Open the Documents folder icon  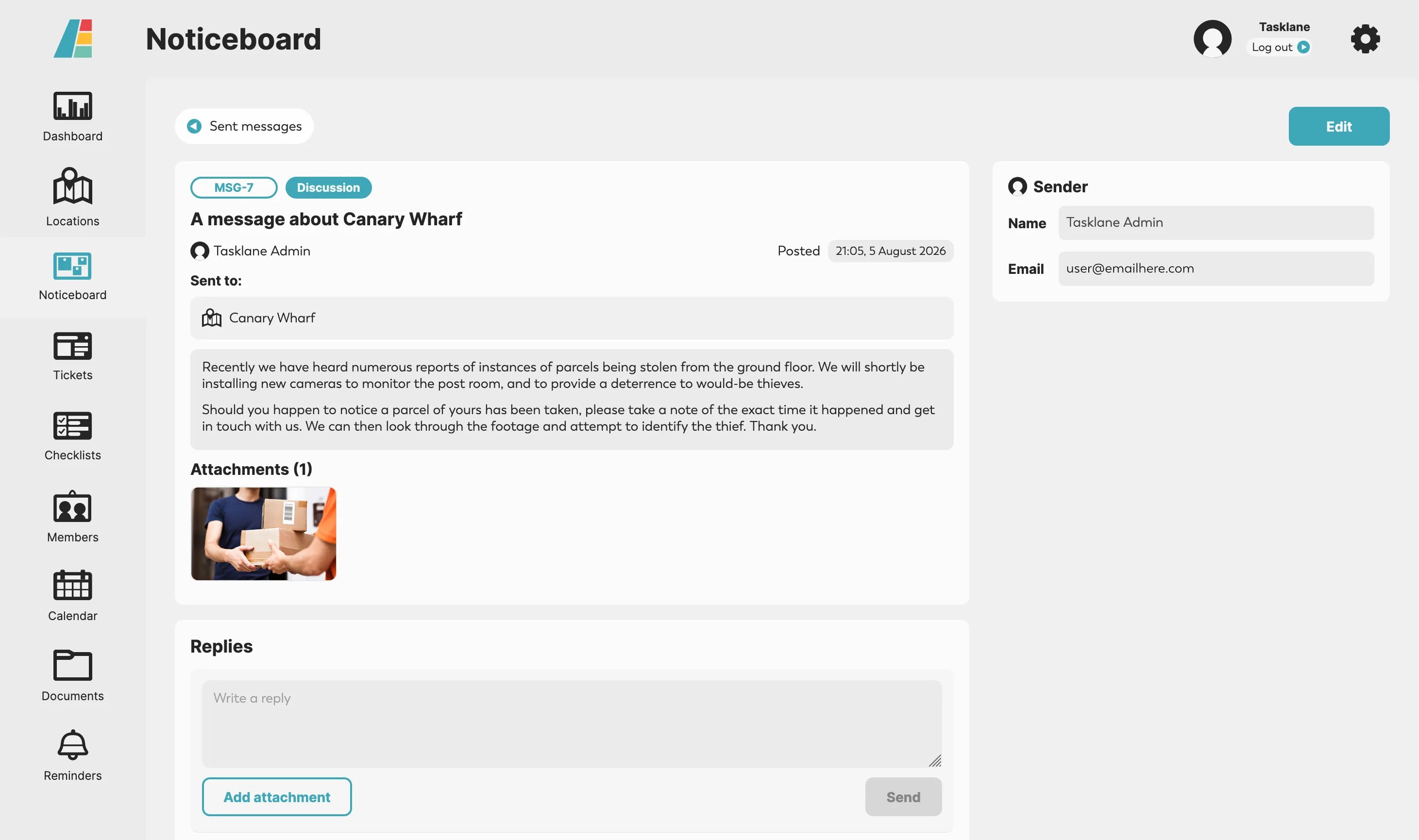point(72,665)
